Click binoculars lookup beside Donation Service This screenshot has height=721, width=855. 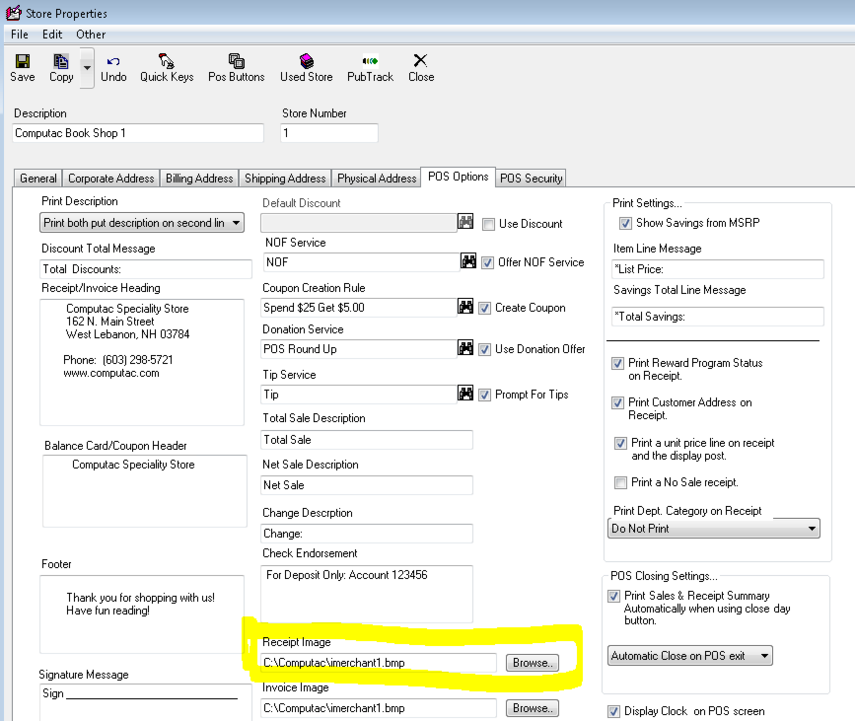click(465, 347)
